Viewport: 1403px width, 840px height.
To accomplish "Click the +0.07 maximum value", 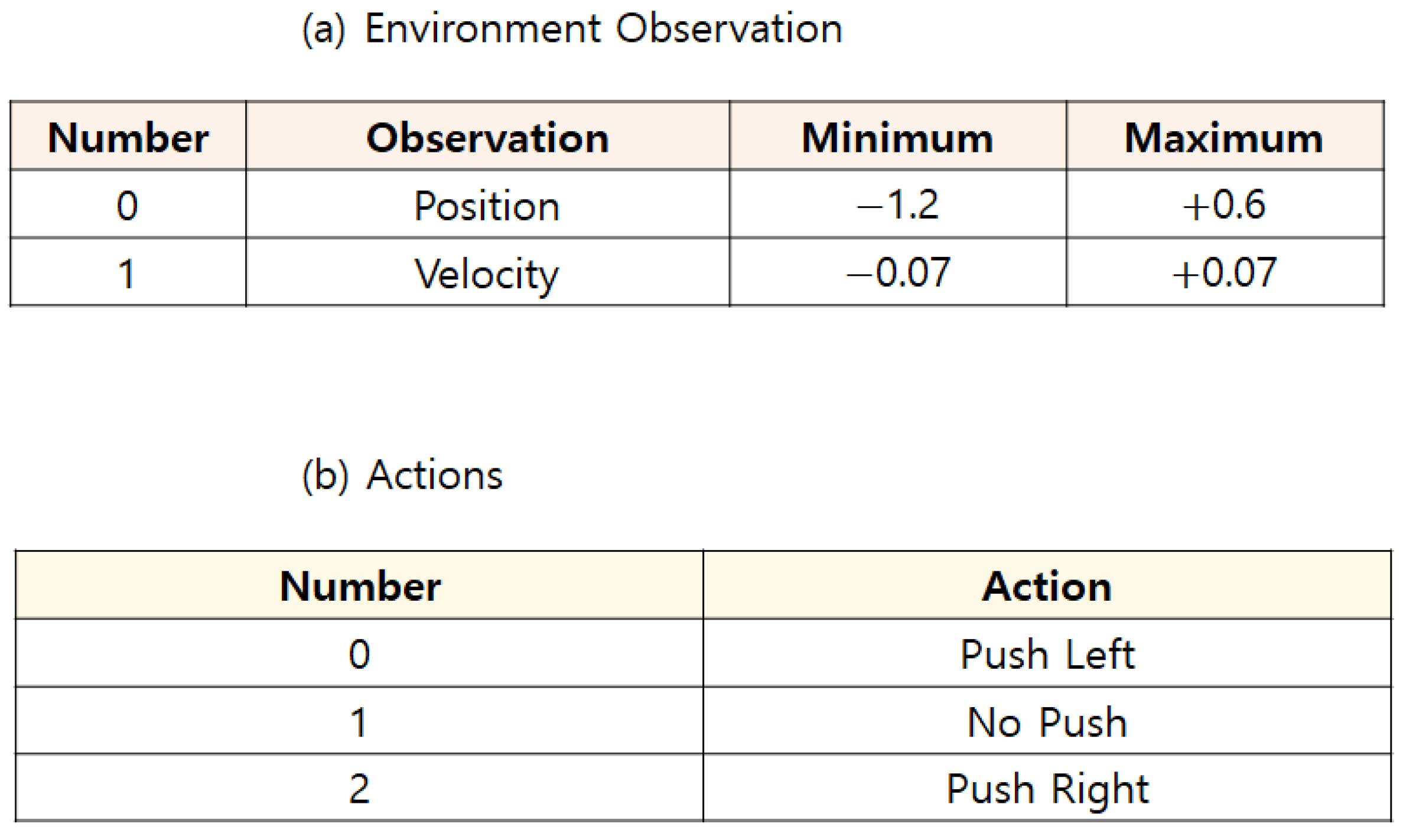I will click(1224, 273).
